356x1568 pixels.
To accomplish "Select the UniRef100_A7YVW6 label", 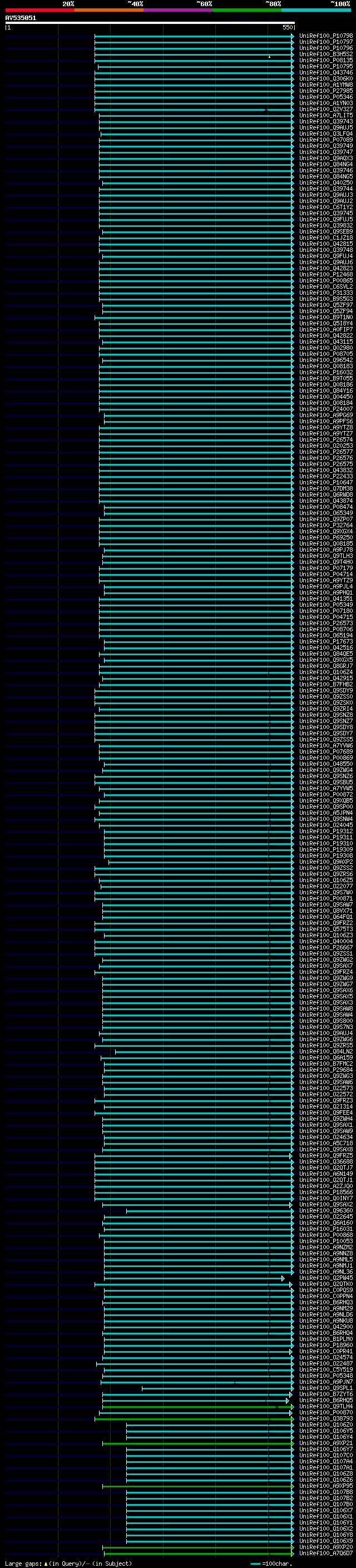I will [x=325, y=746].
